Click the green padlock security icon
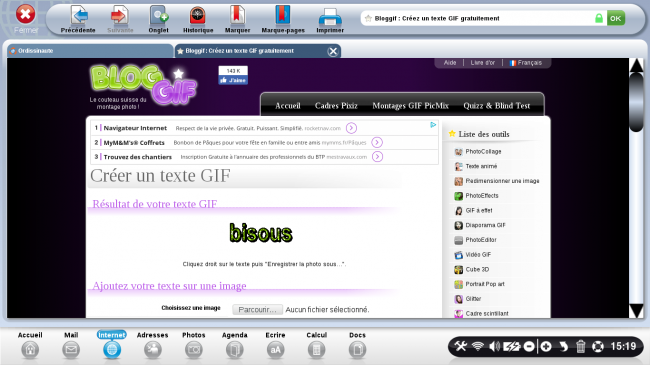The height and width of the screenshot is (365, 650). [x=599, y=18]
